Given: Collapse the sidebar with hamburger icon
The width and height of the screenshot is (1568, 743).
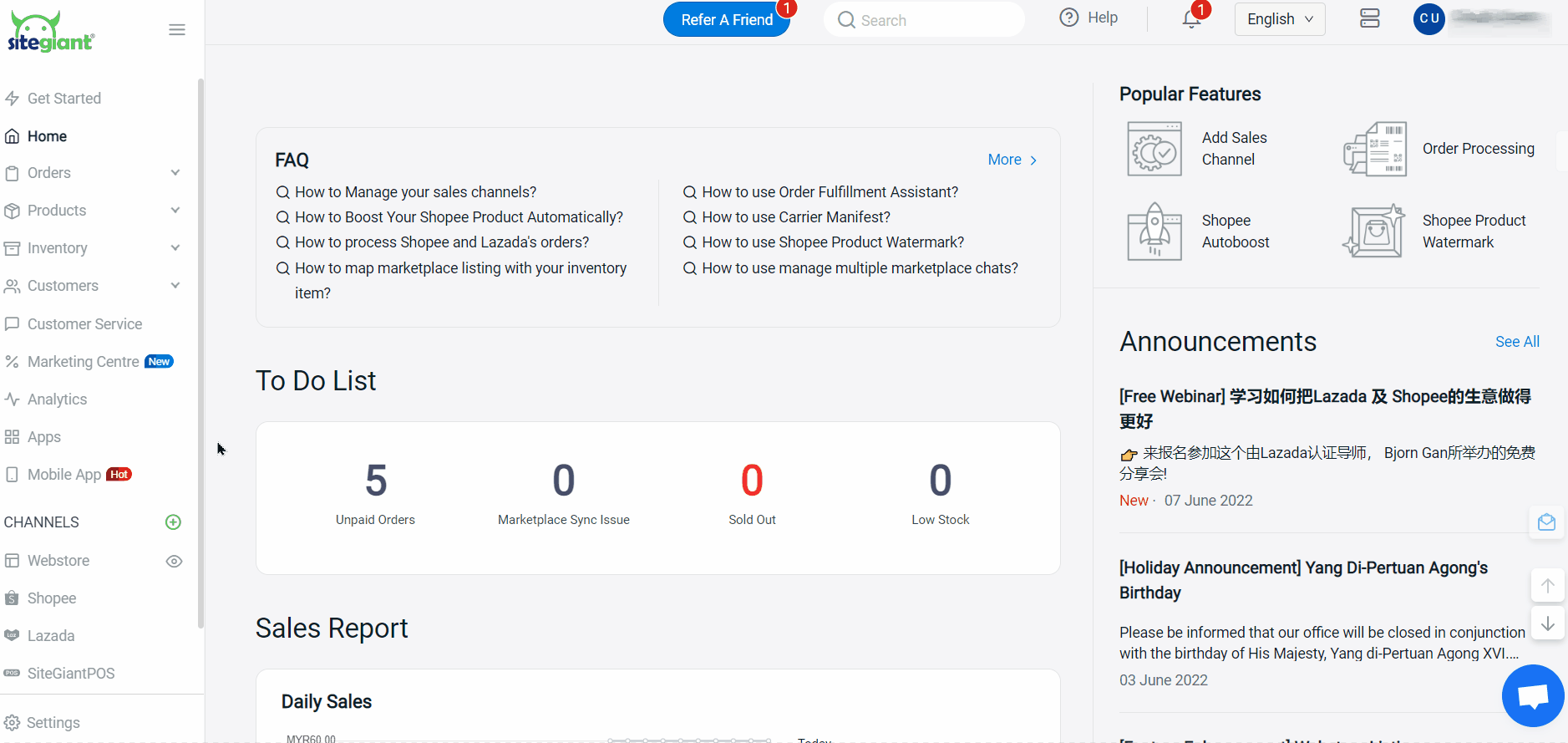Looking at the screenshot, I should click(177, 30).
